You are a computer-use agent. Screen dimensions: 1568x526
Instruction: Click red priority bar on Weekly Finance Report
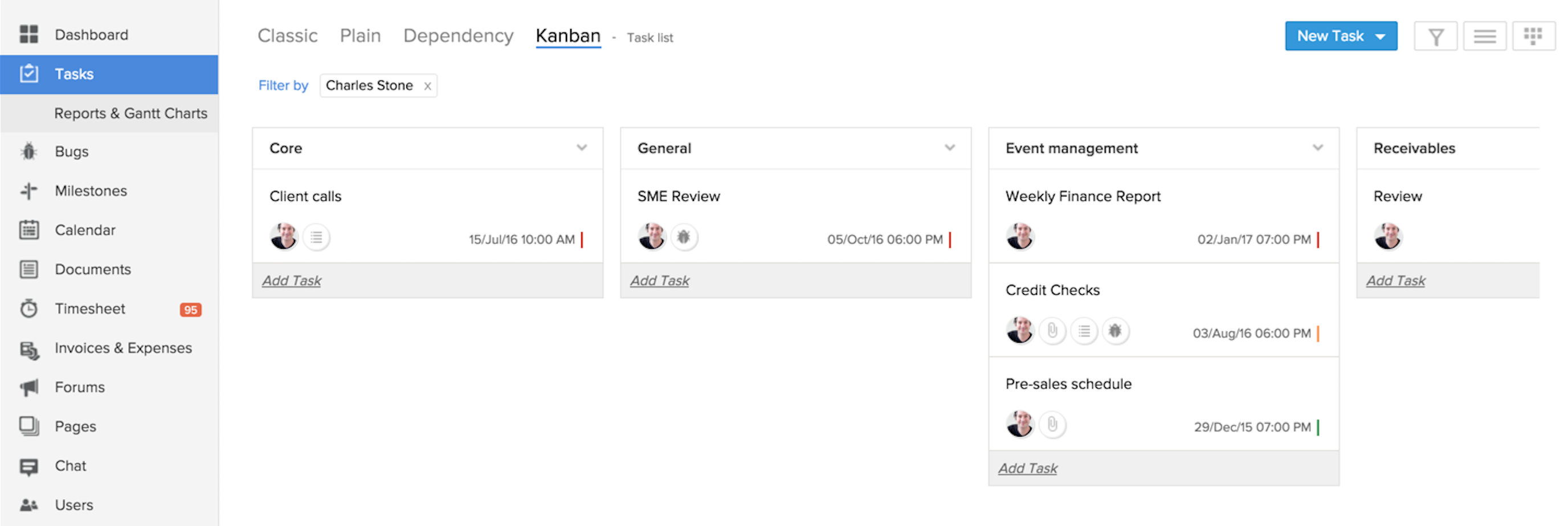(x=1318, y=240)
